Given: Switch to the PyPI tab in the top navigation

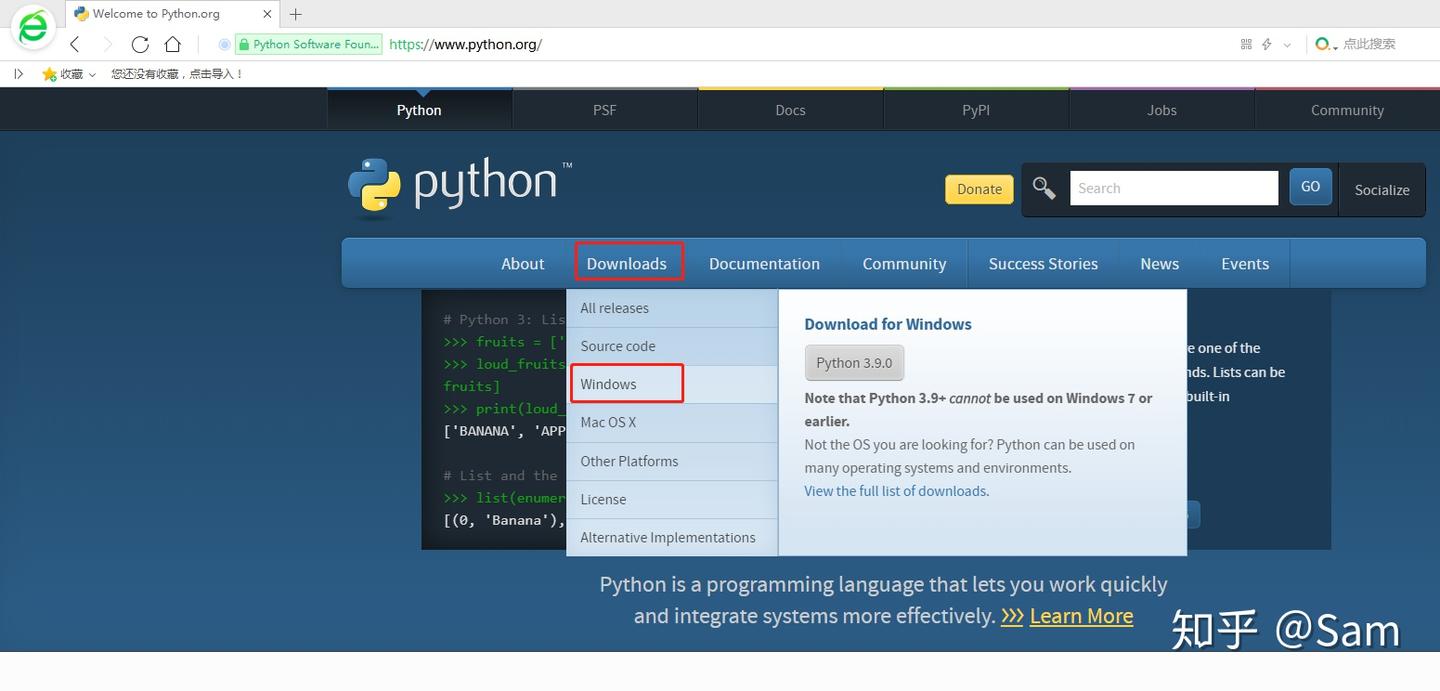Looking at the screenshot, I should point(975,110).
